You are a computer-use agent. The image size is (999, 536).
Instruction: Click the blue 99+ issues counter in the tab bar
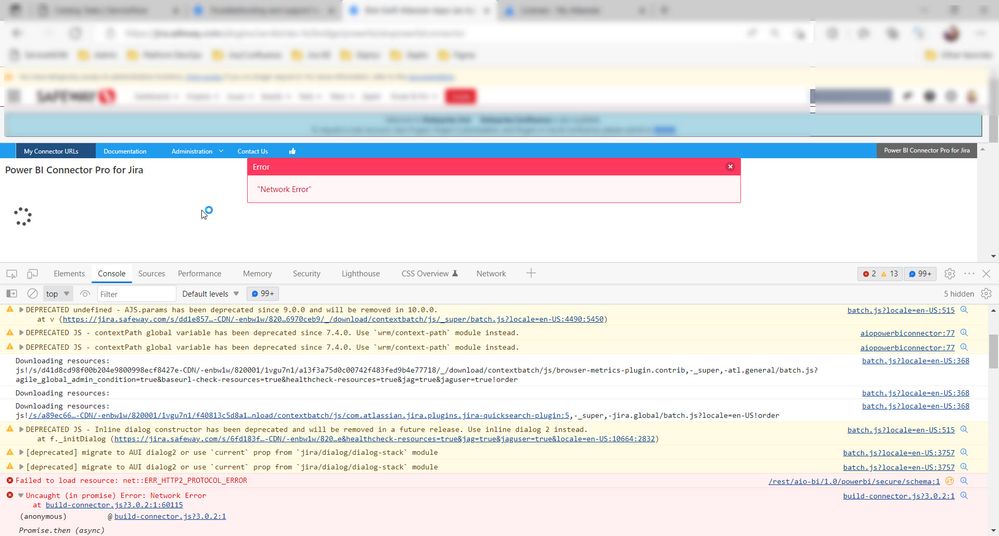point(920,273)
